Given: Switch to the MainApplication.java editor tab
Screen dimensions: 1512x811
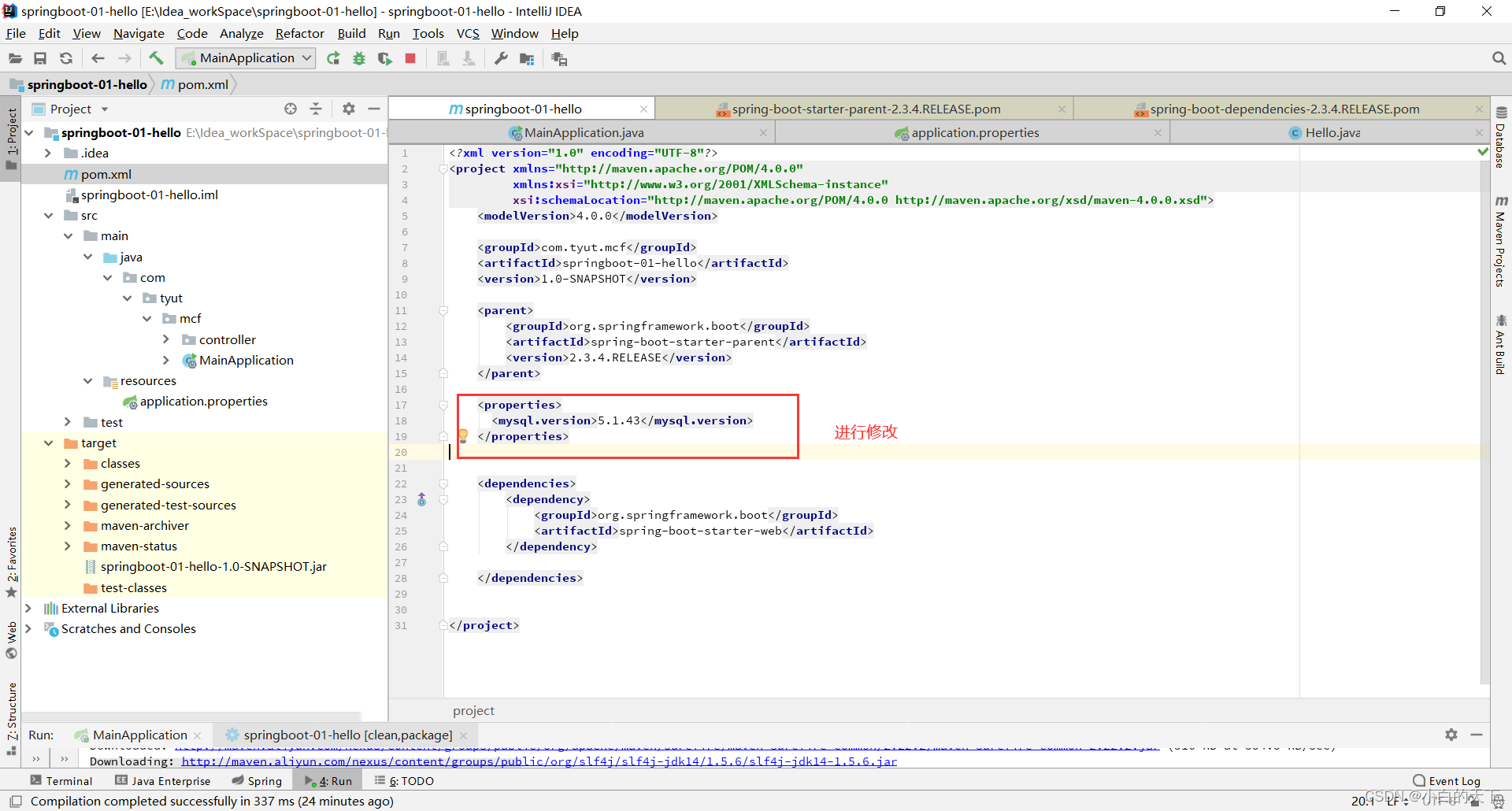Looking at the screenshot, I should point(584,133).
